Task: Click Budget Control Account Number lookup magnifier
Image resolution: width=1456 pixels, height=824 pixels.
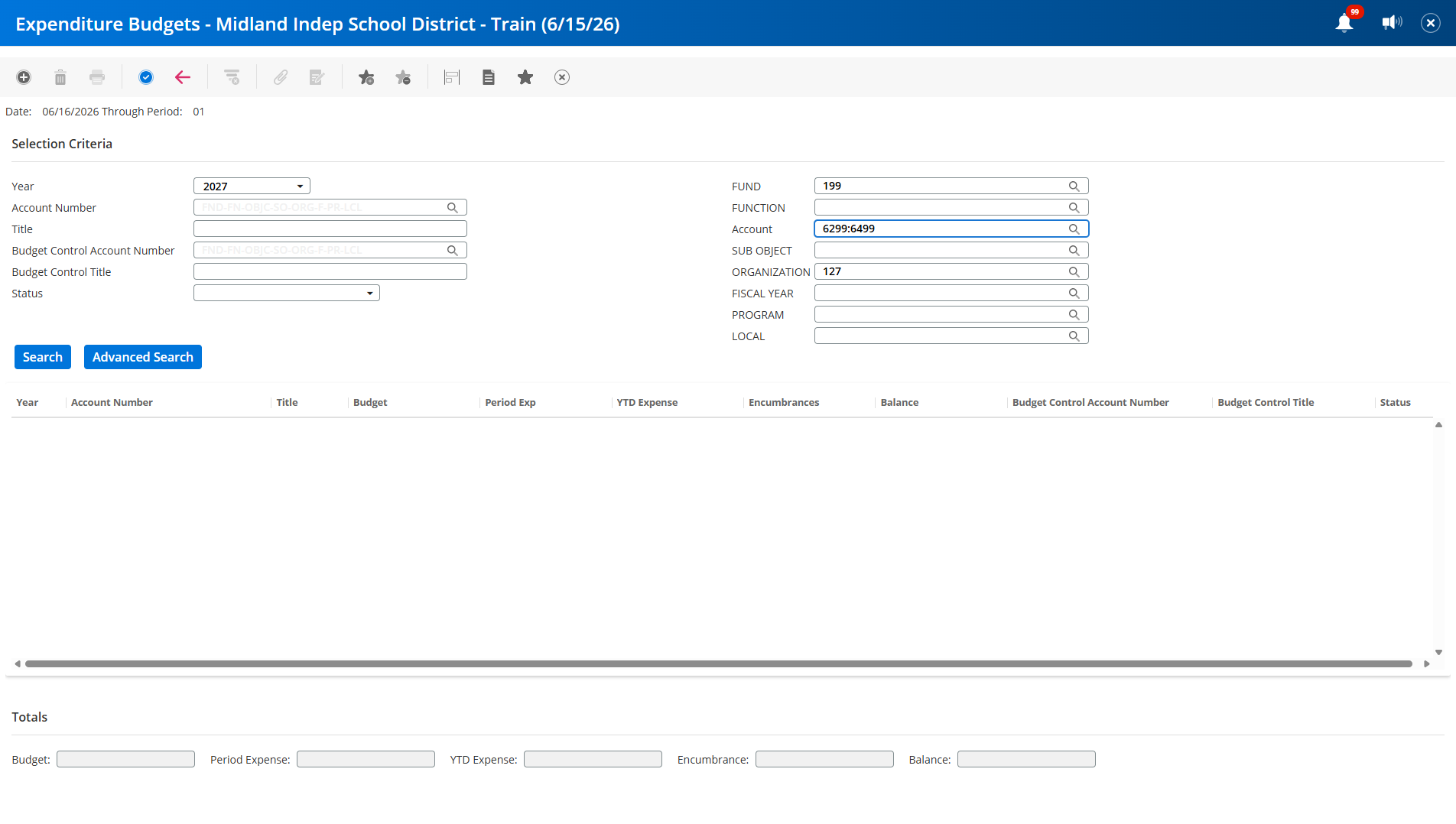Action: coord(453,251)
